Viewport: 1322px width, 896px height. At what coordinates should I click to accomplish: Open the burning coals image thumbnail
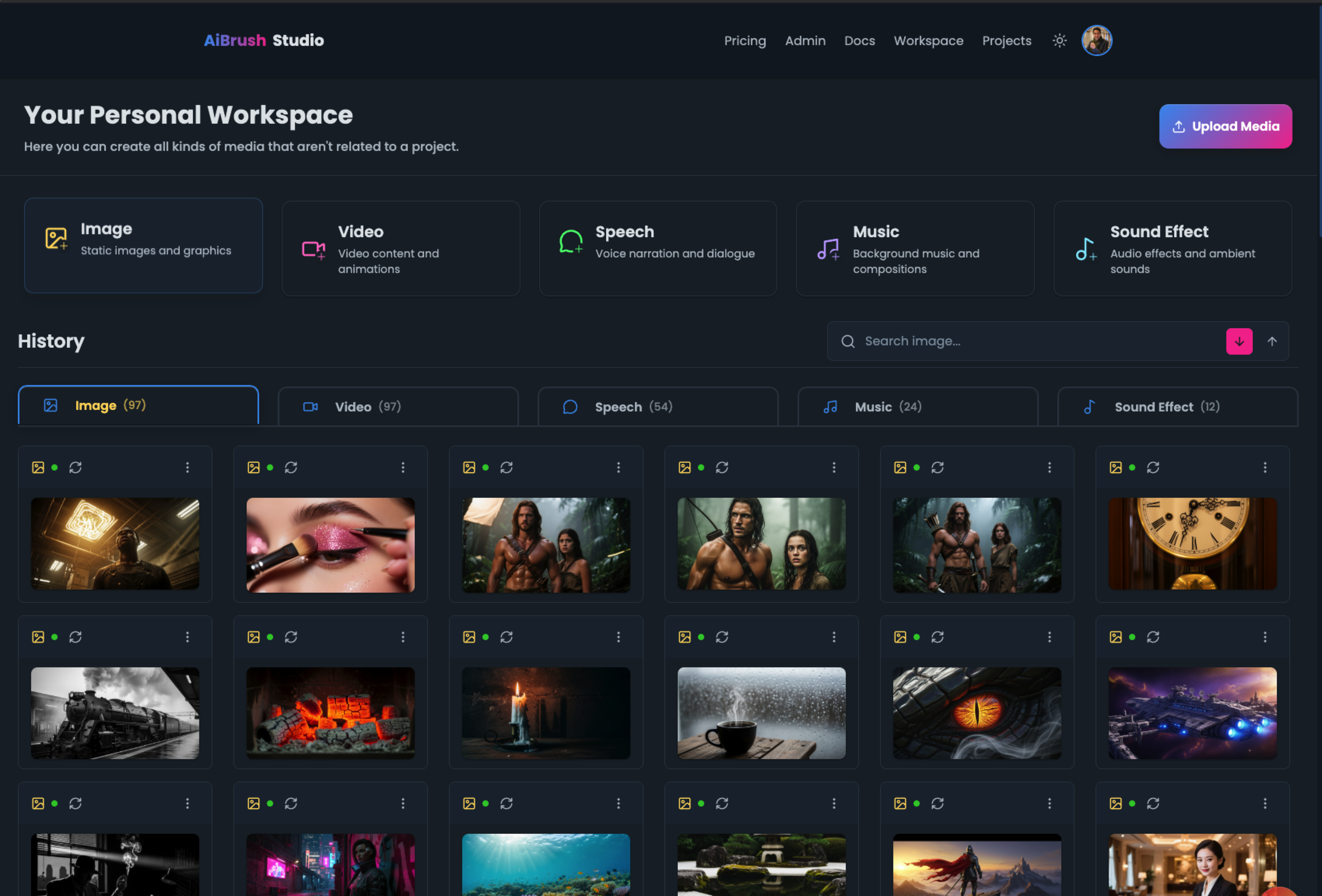point(331,713)
